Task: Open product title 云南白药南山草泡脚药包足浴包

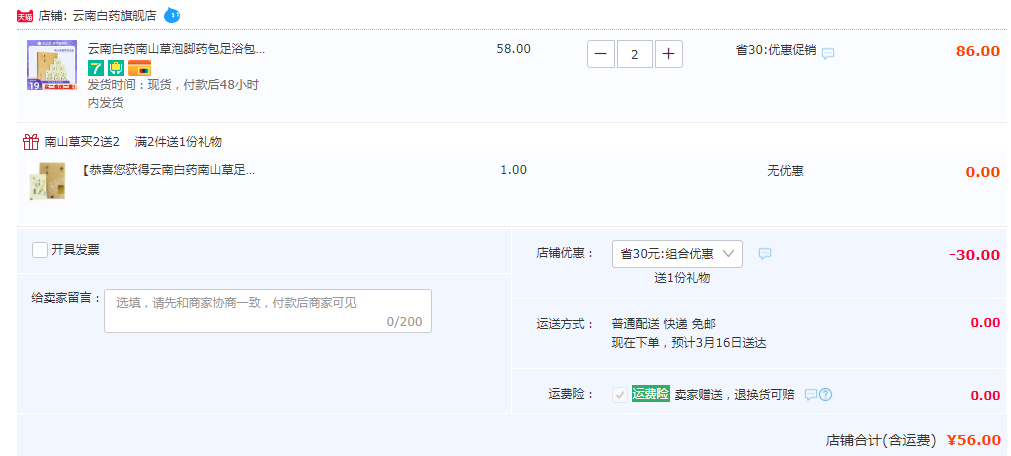Action: coord(176,49)
